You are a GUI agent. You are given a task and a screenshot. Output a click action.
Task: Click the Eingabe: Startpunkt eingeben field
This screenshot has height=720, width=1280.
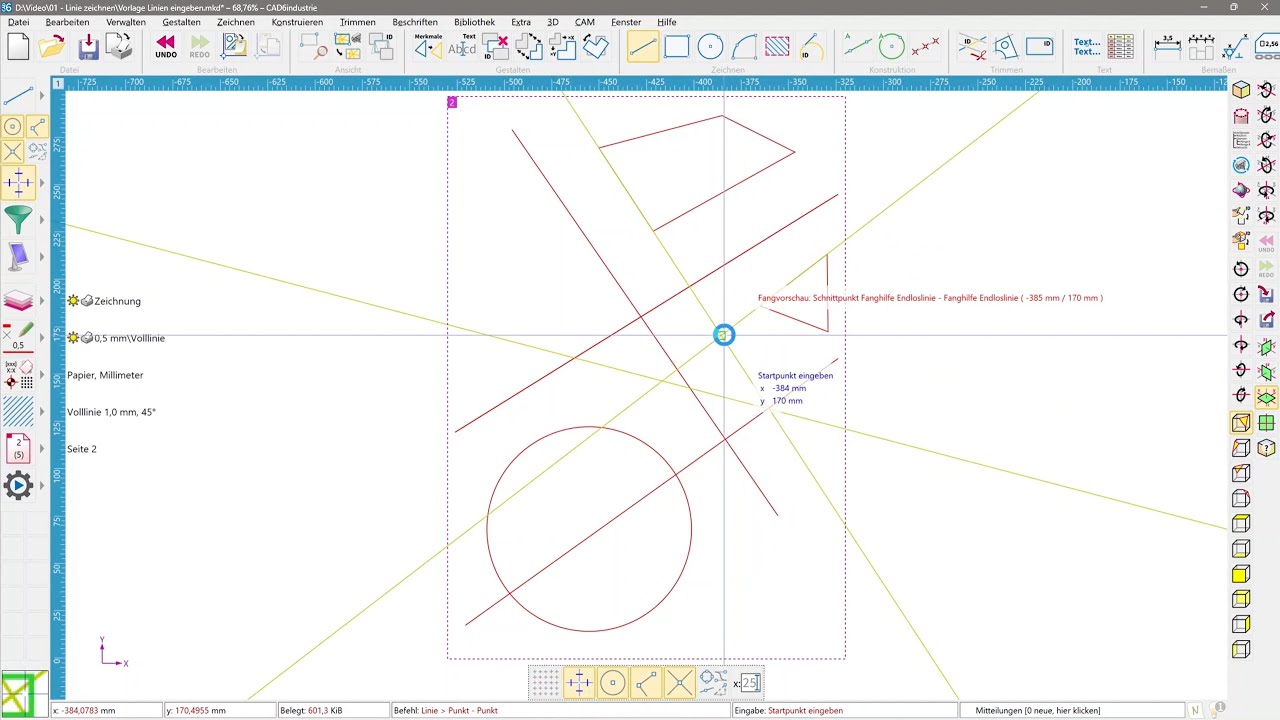(x=845, y=710)
